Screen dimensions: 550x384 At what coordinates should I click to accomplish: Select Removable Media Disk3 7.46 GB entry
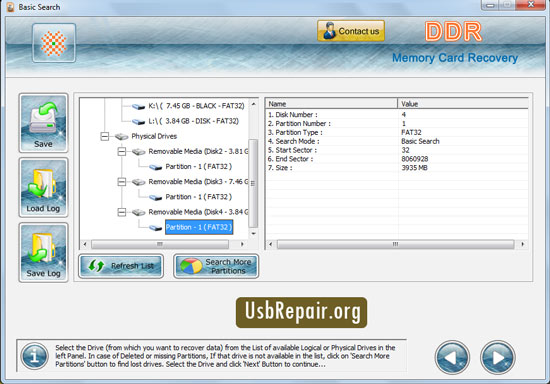click(x=198, y=182)
